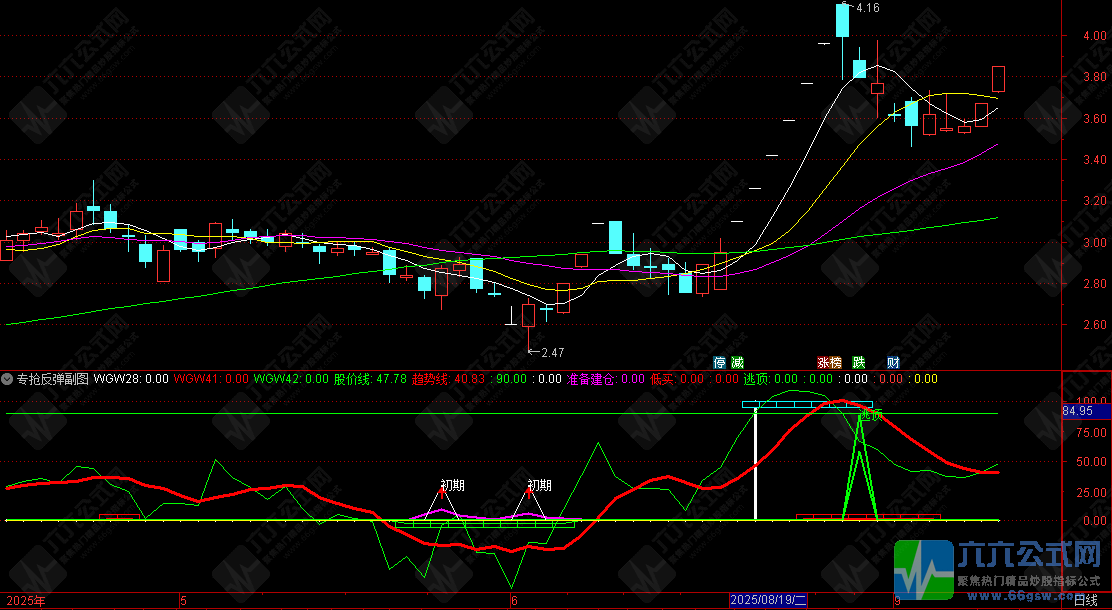Screen dimensions: 1112x610
Task: Click the 2.47 low price label
Action: [552, 353]
